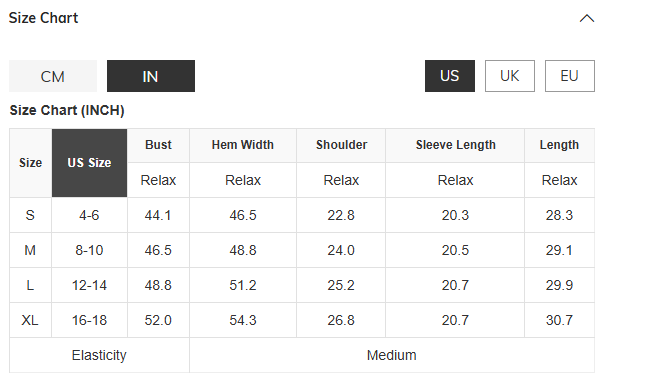The image size is (656, 383).
Task: Click the Bust column header
Action: (x=158, y=145)
